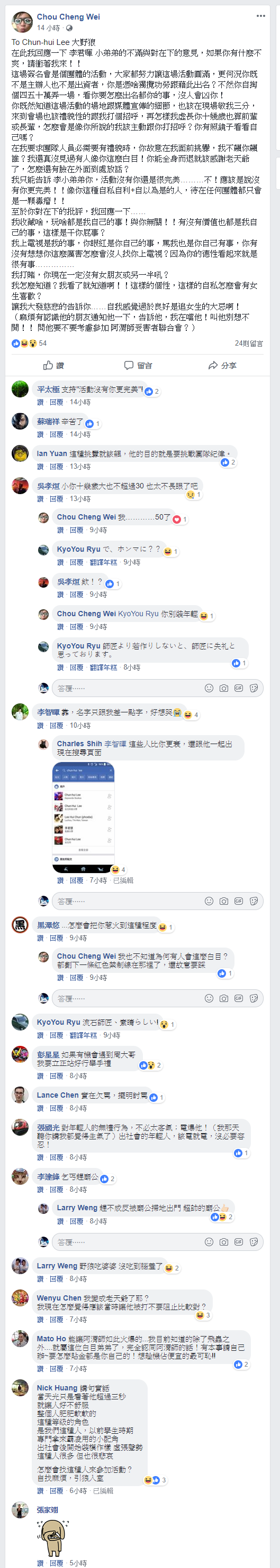The image size is (280, 1568).
Task: Open the 24則留言 comments count
Action: click(x=249, y=344)
